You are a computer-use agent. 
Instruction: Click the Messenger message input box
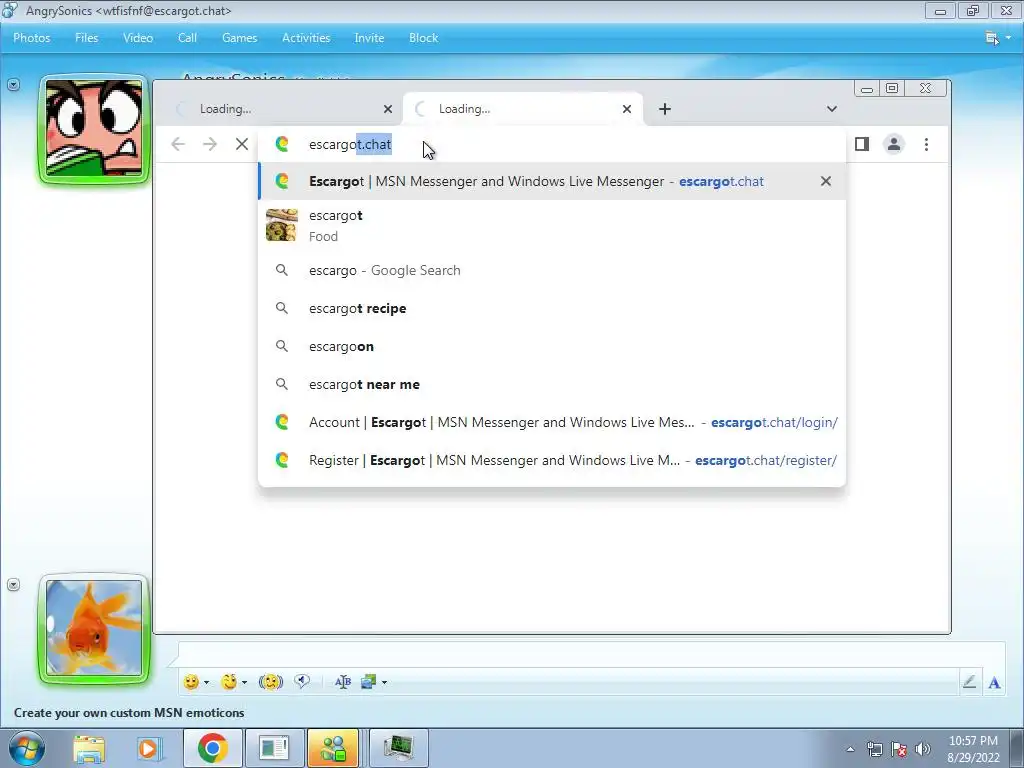(591, 655)
